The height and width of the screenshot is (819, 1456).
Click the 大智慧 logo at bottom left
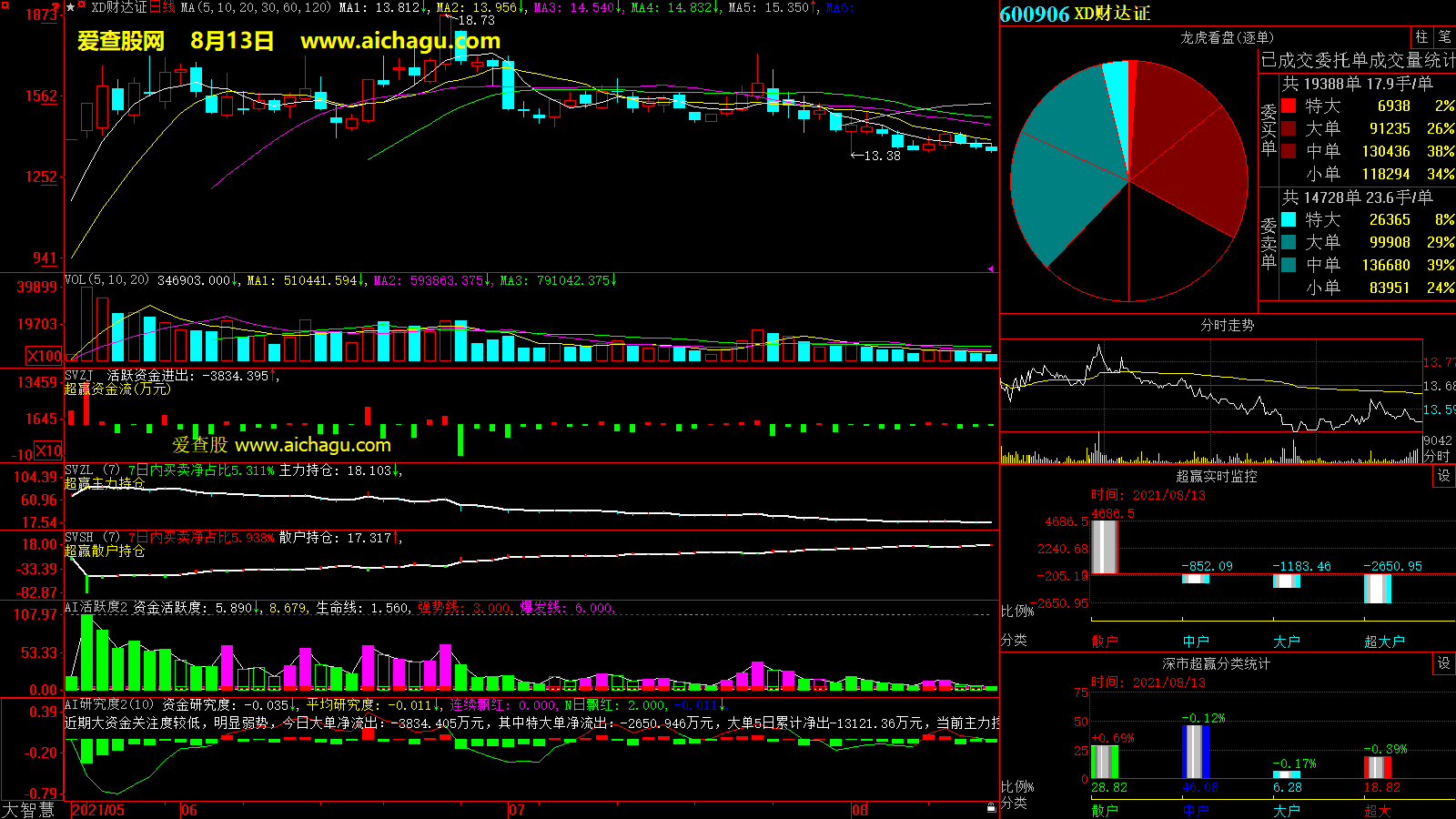tap(29, 810)
